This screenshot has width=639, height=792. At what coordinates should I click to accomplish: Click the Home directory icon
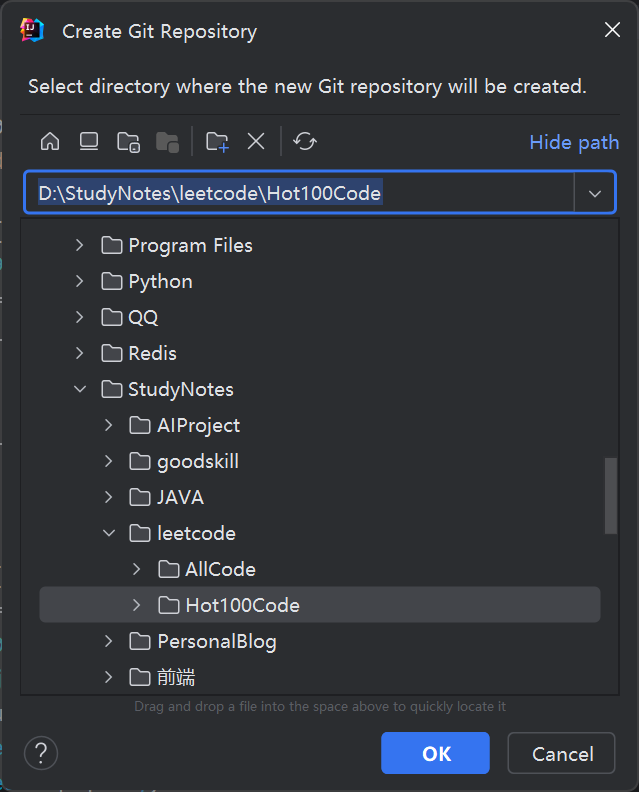(x=50, y=142)
